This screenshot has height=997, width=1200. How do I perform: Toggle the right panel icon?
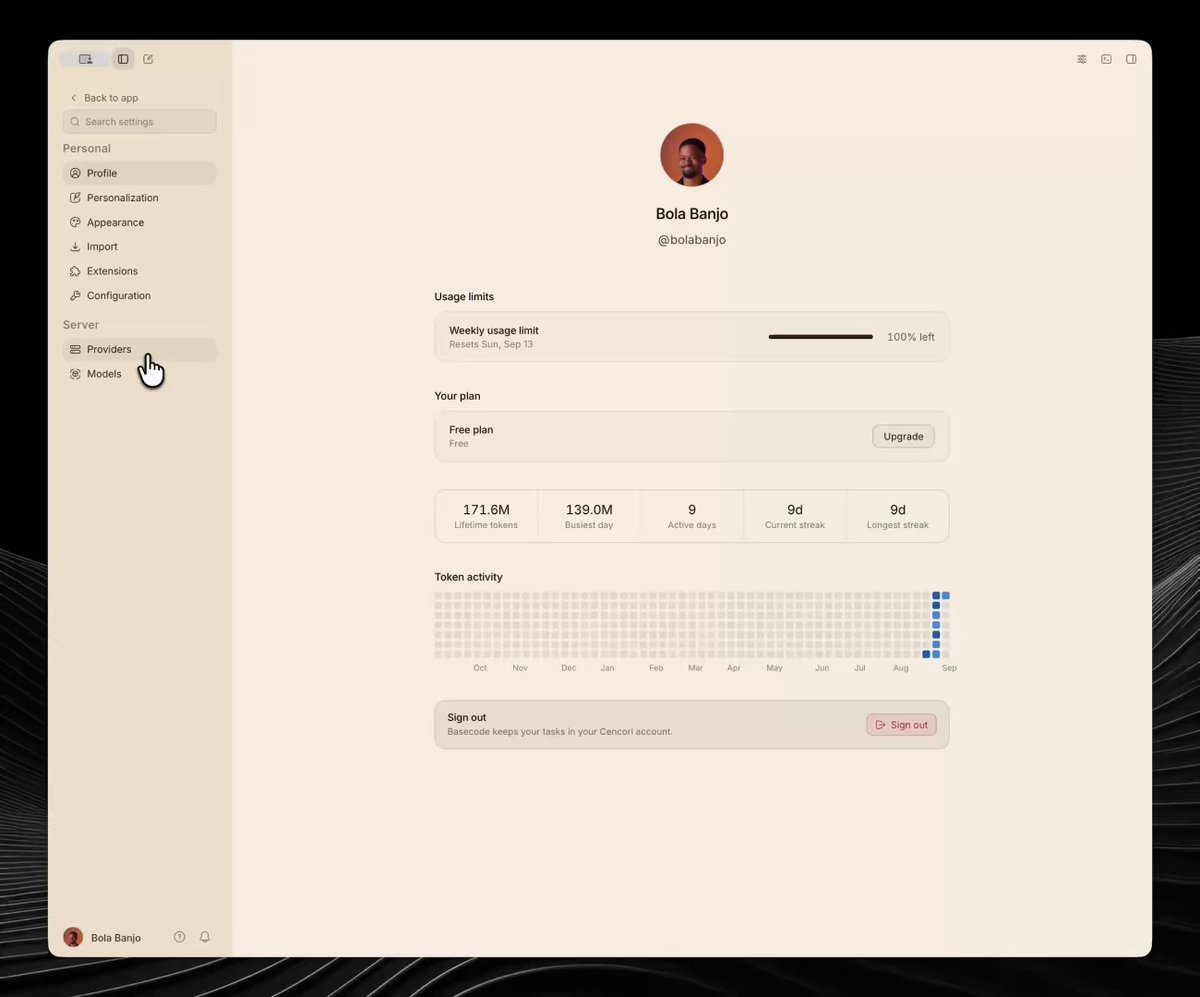[1131, 59]
